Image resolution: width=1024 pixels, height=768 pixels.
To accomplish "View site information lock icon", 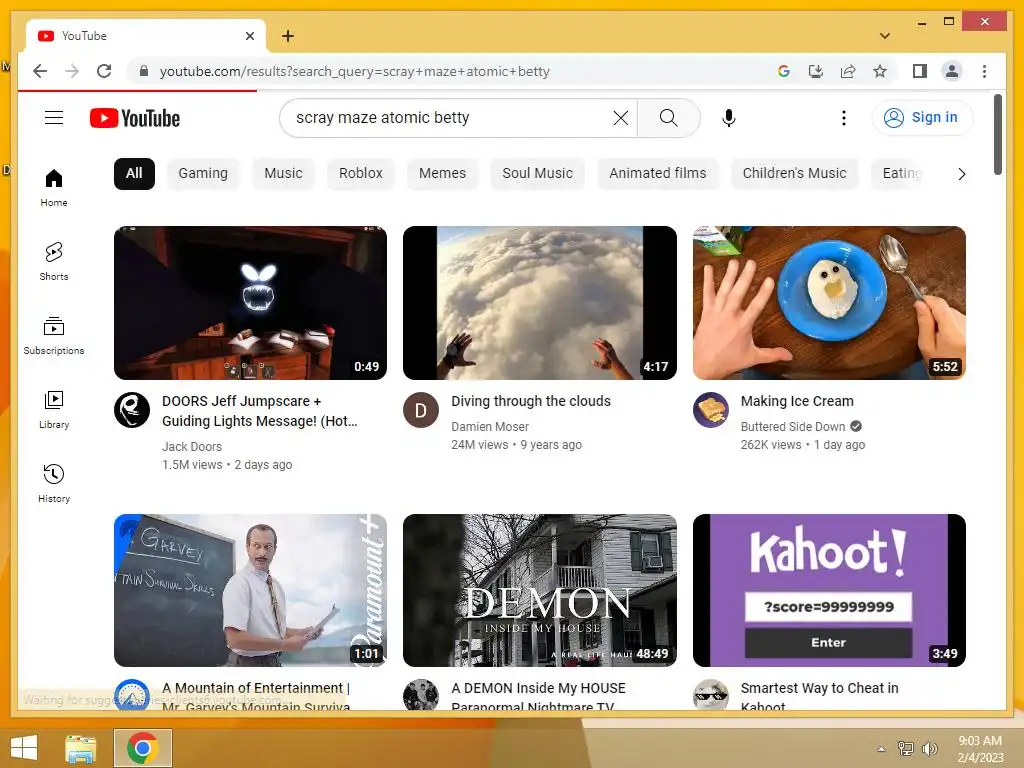I will click(x=144, y=71).
